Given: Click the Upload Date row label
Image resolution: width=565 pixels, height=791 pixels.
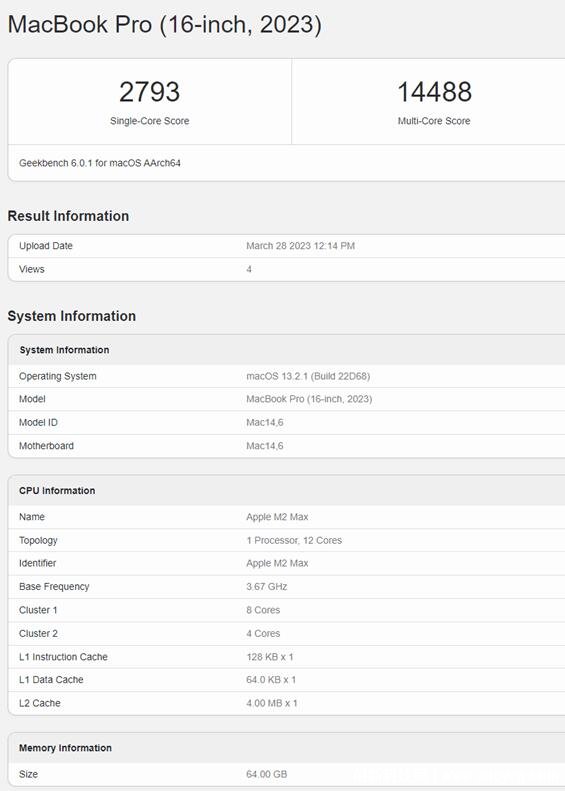Looking at the screenshot, I should pyautogui.click(x=46, y=246).
